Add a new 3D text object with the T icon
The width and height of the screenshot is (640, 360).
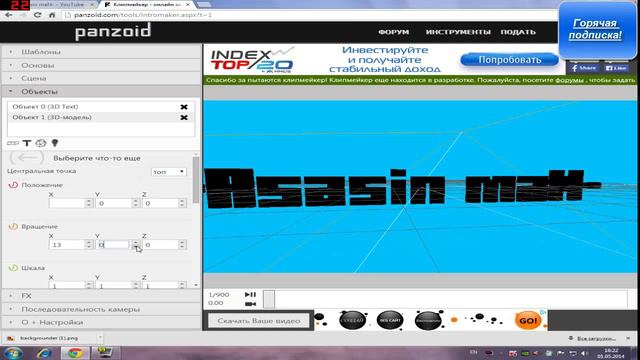click(27, 143)
